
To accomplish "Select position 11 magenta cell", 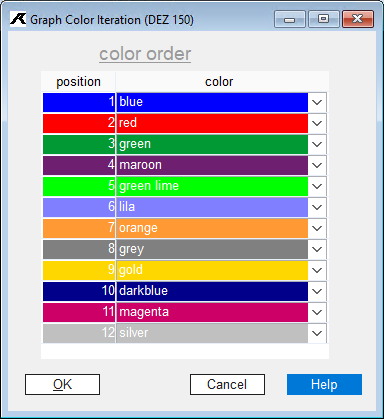I will click(x=79, y=312).
